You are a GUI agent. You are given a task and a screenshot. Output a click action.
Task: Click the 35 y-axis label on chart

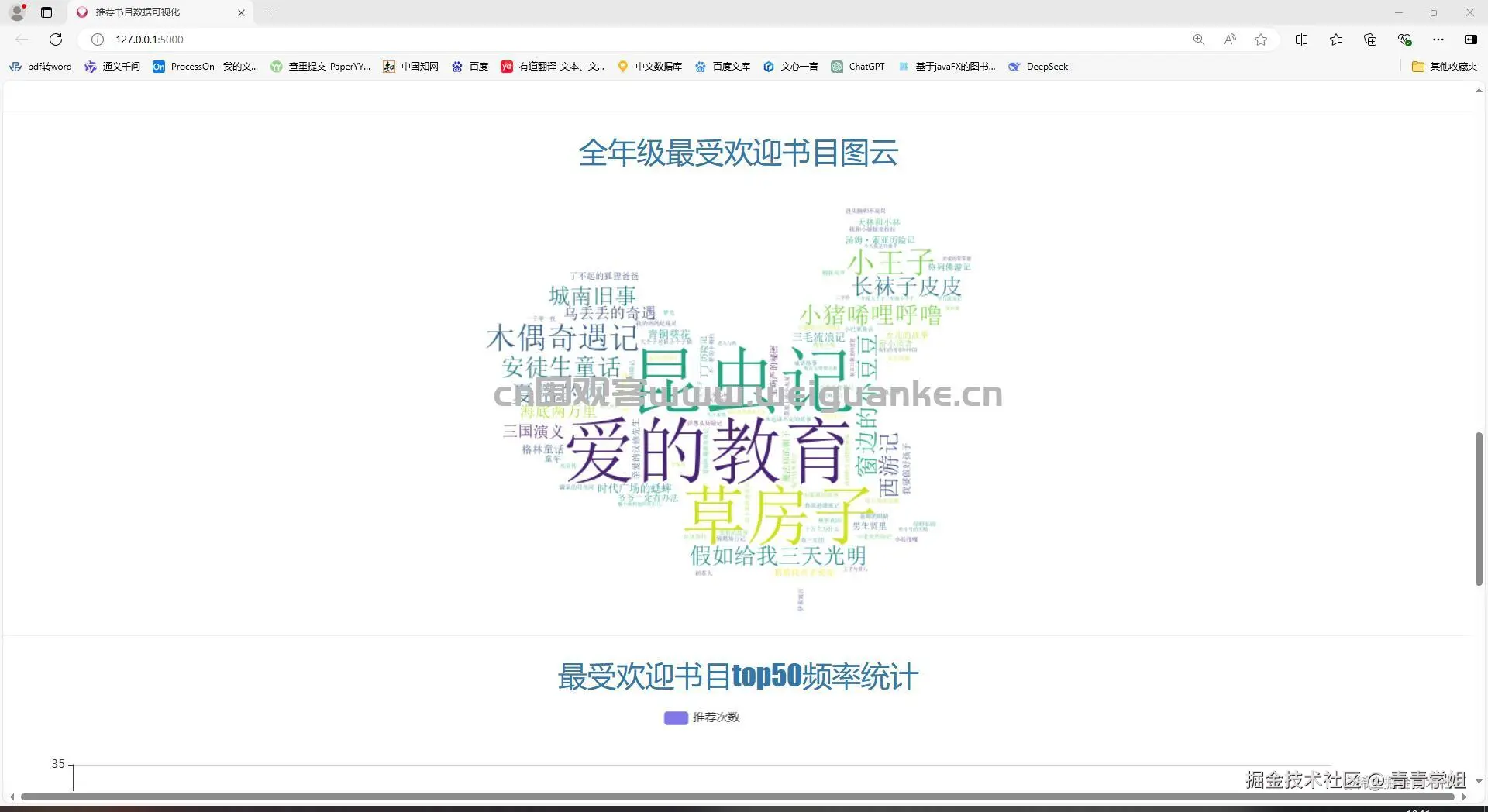(58, 764)
